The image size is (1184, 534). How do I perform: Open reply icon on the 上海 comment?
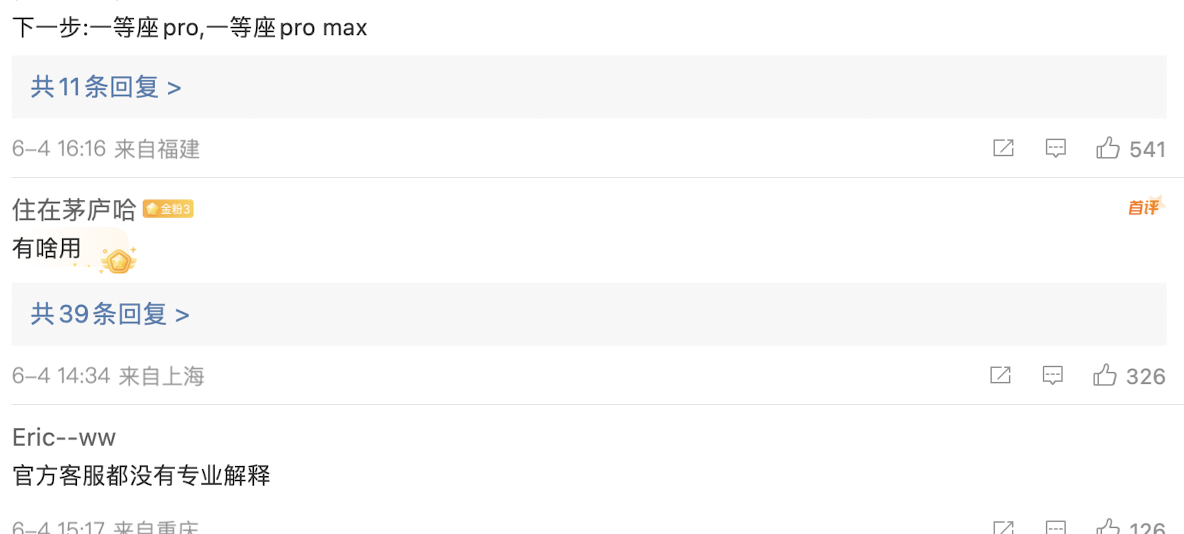click(1053, 375)
